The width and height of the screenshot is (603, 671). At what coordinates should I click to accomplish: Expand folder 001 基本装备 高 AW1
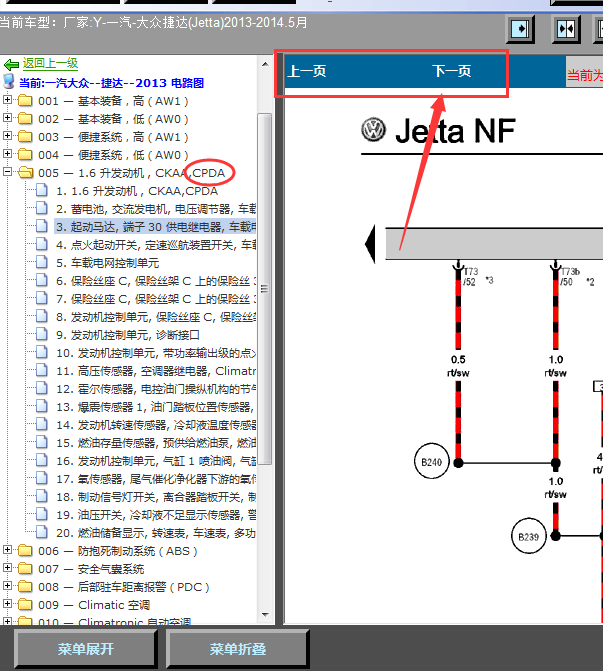pyautogui.click(x=7, y=100)
